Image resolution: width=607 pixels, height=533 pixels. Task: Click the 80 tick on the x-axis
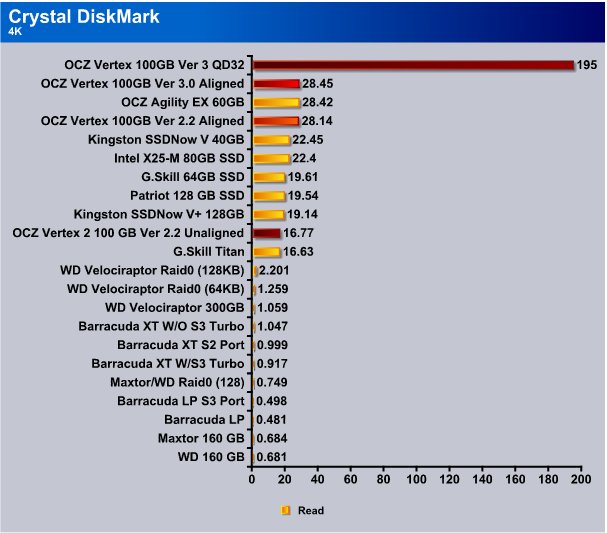coord(383,479)
